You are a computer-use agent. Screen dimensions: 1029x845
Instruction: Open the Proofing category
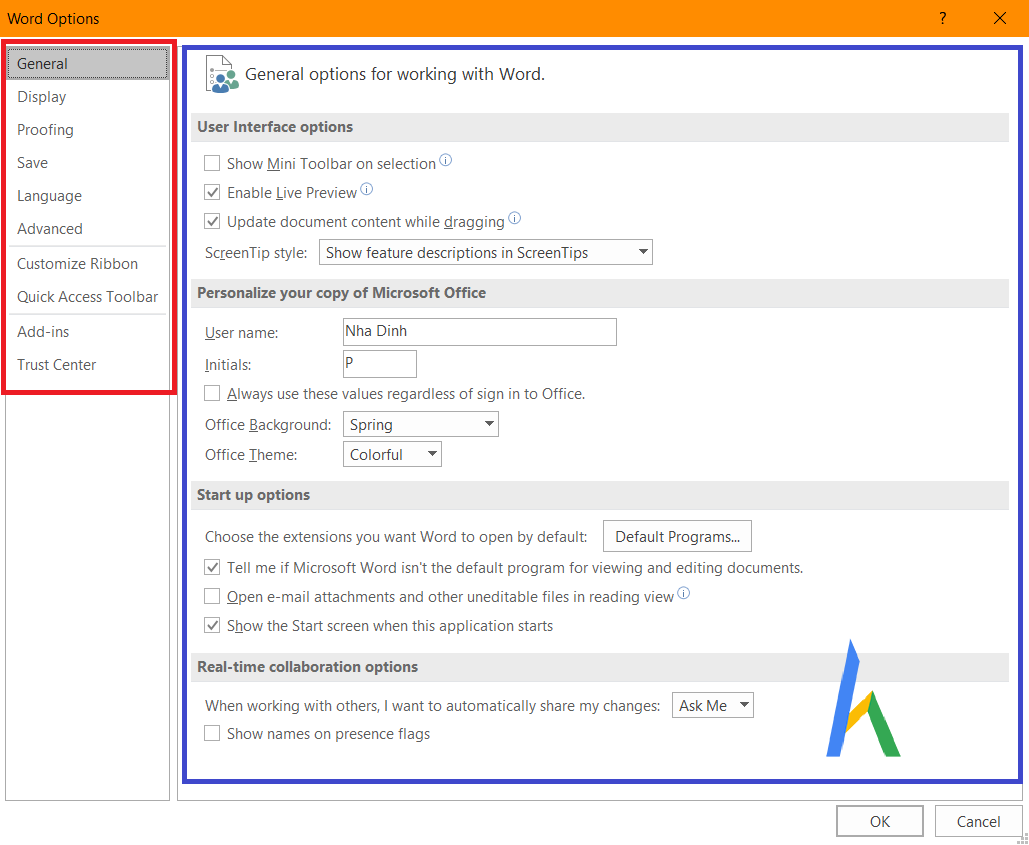pyautogui.click(x=87, y=130)
